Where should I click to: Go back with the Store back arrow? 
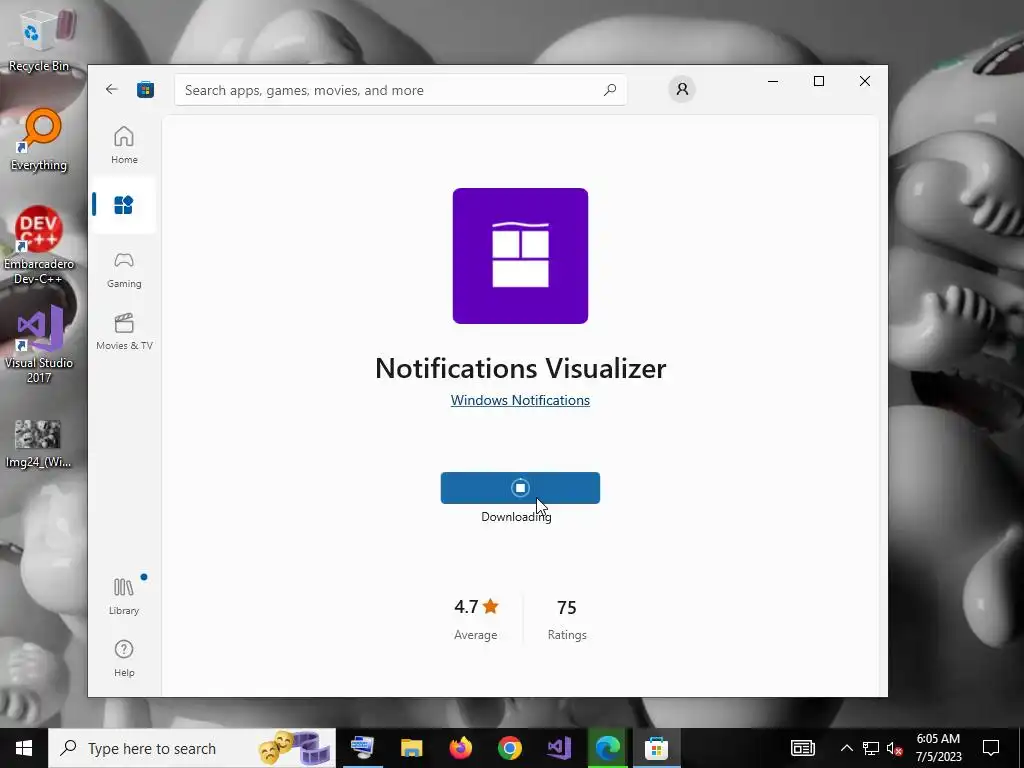point(112,89)
